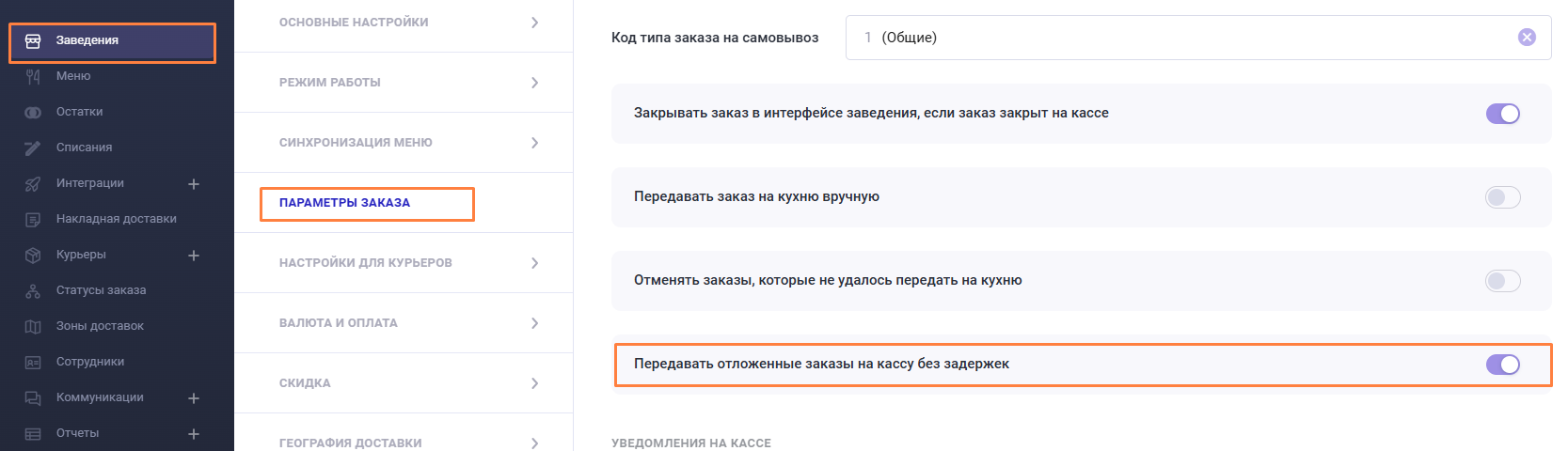This screenshot has width=1568, height=451.
Task: Open the Режим работы settings section
Action: click(x=403, y=83)
